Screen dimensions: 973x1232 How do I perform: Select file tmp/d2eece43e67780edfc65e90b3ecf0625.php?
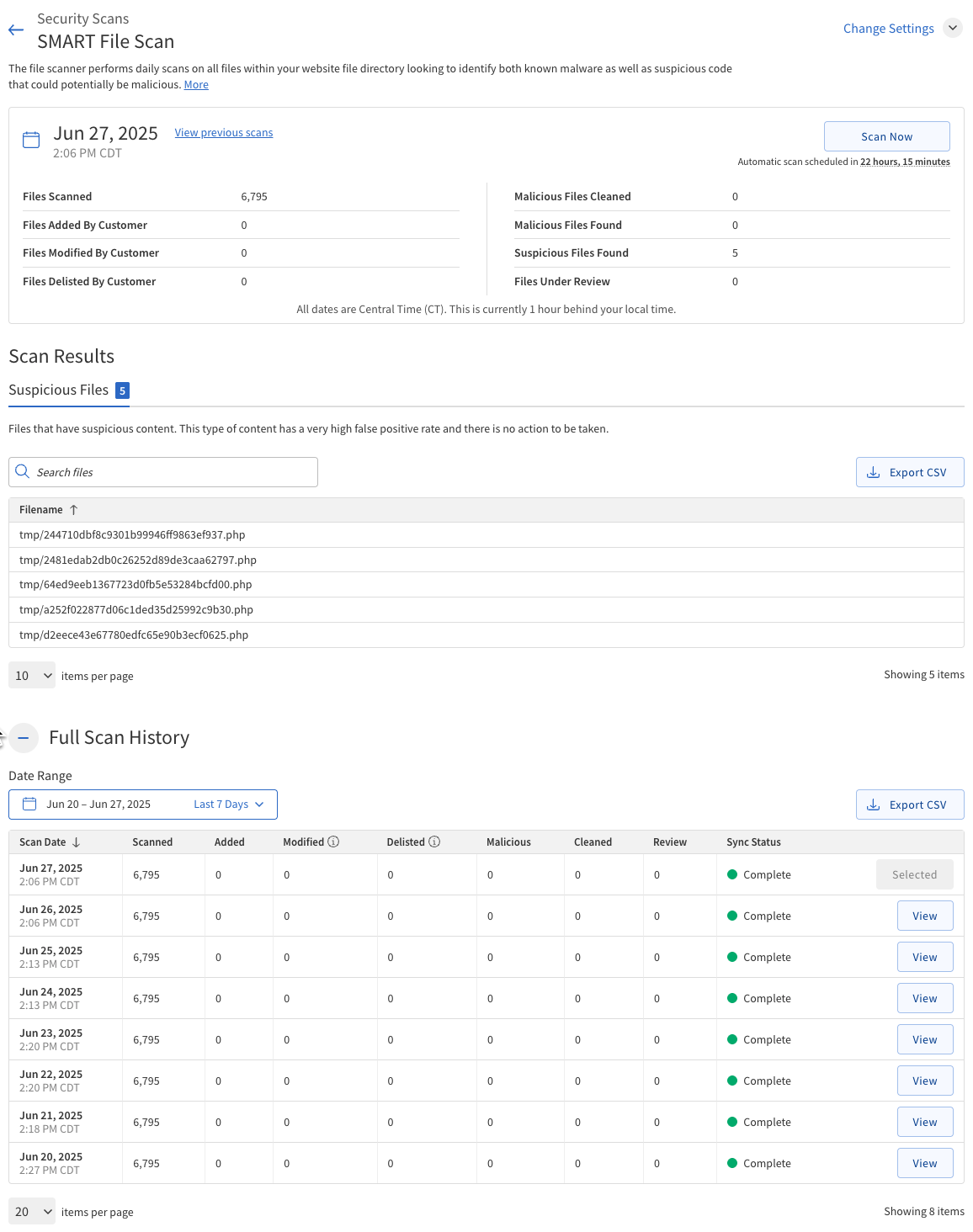pyautogui.click(x=486, y=635)
